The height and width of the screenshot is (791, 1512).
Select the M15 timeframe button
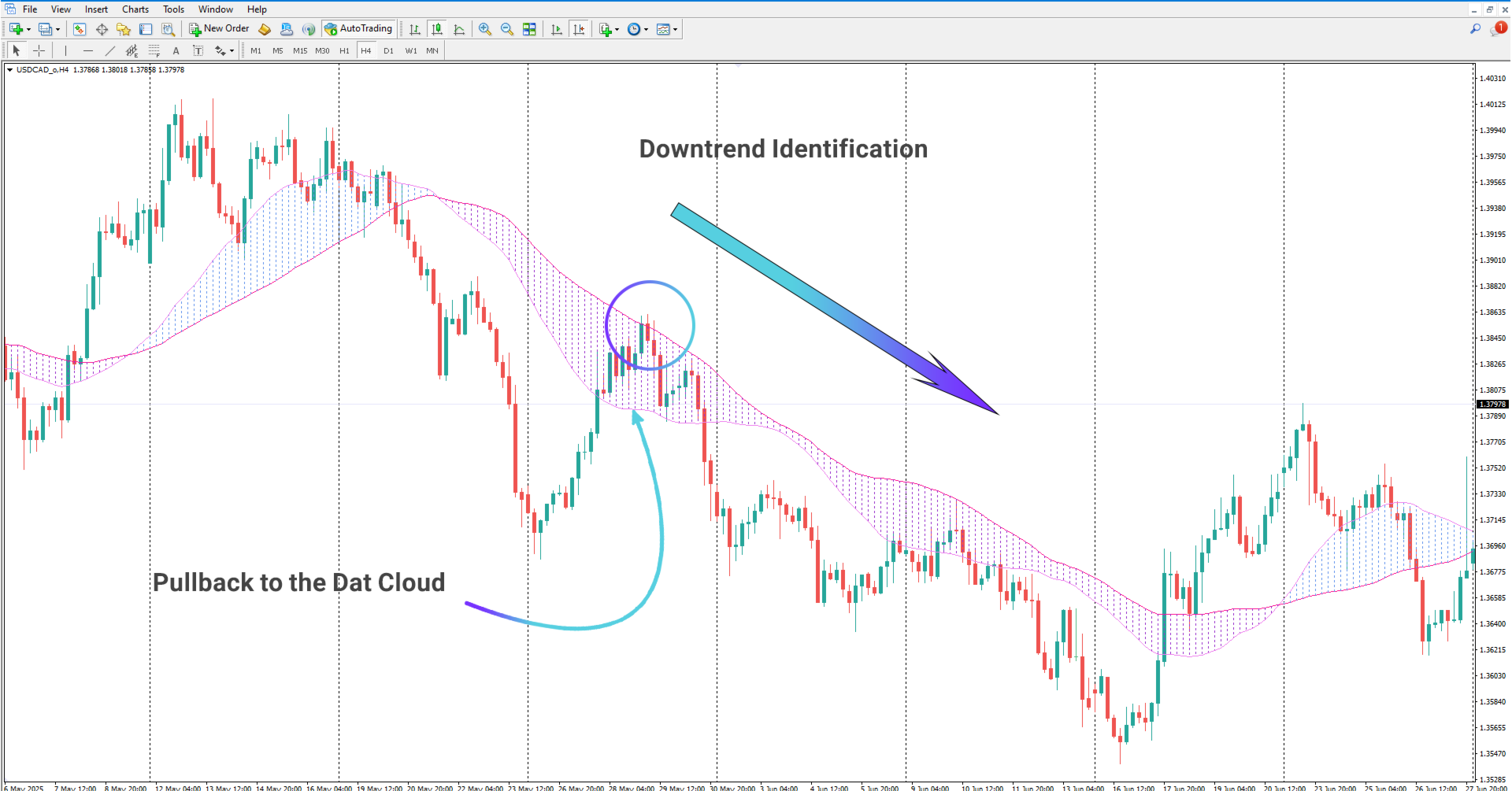pos(299,50)
